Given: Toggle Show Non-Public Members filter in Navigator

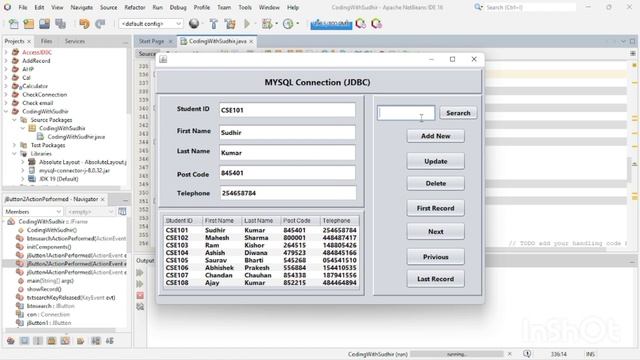Looking at the screenshot, I should point(51,341).
